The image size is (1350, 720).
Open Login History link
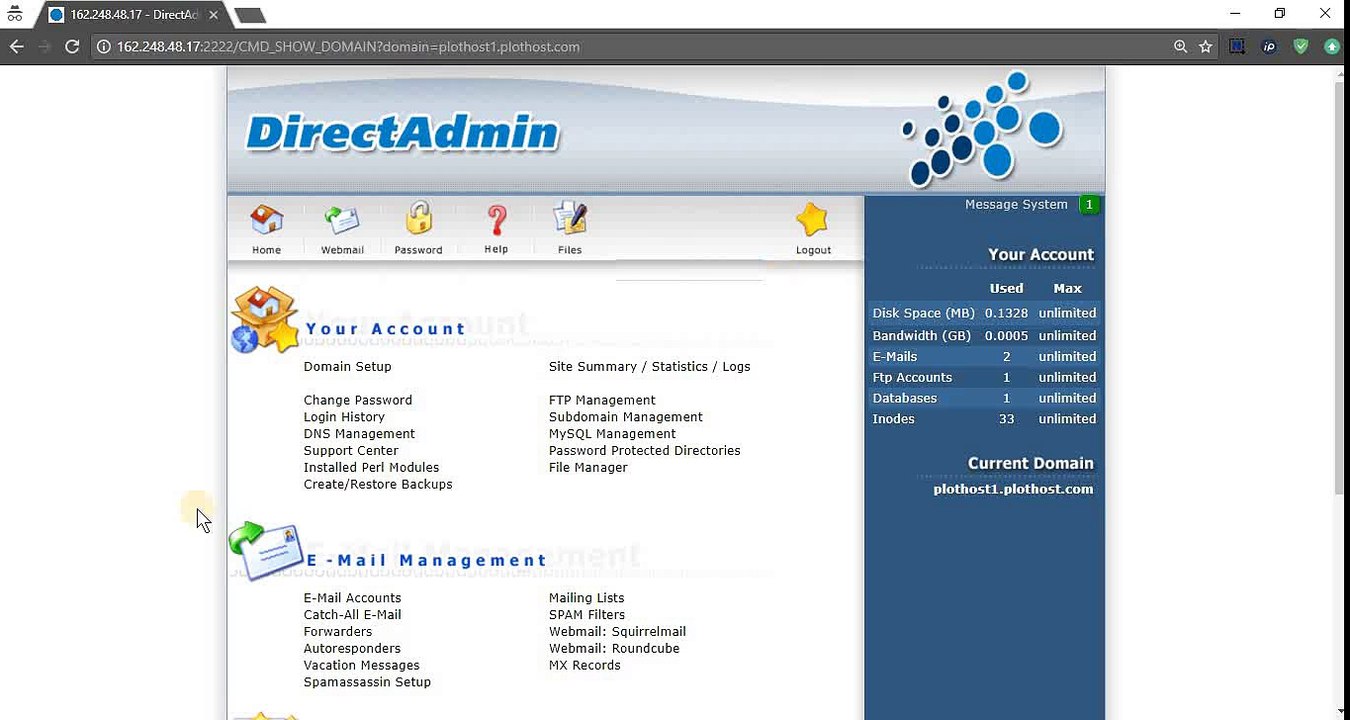coord(344,417)
